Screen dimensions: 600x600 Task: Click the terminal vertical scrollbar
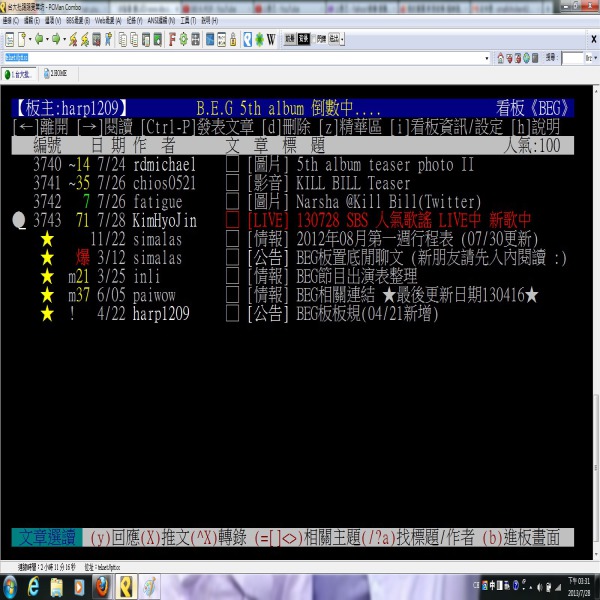click(596, 322)
